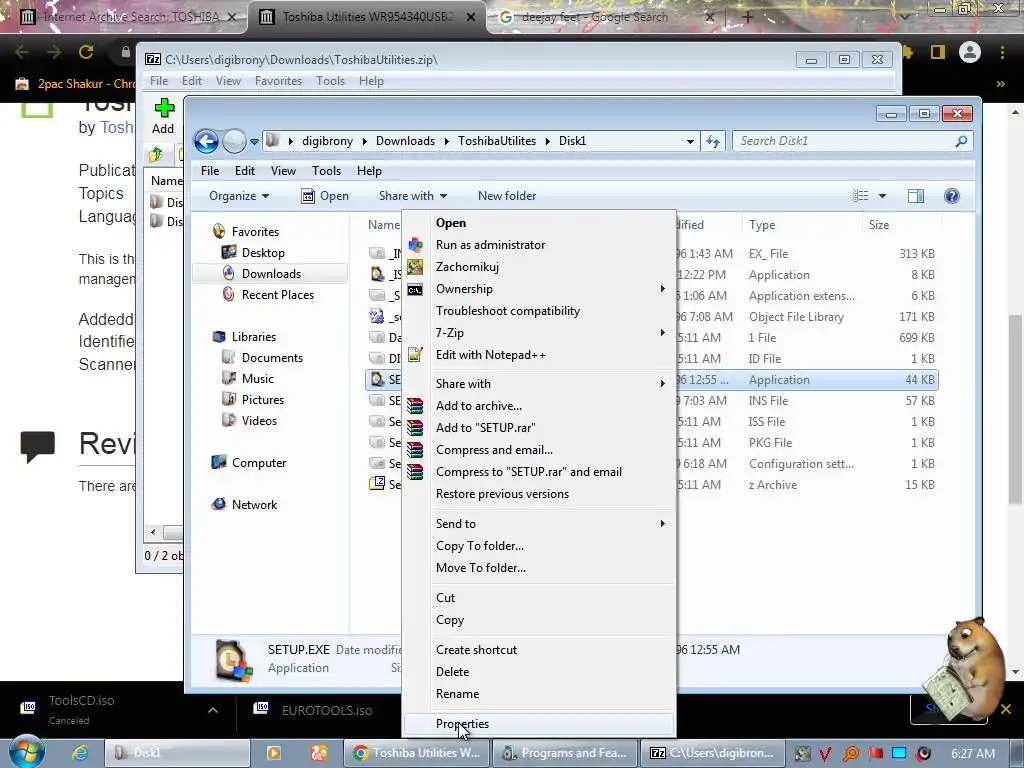Click the Add button in 7-Zip window
The image size is (1024, 768).
coord(163,116)
